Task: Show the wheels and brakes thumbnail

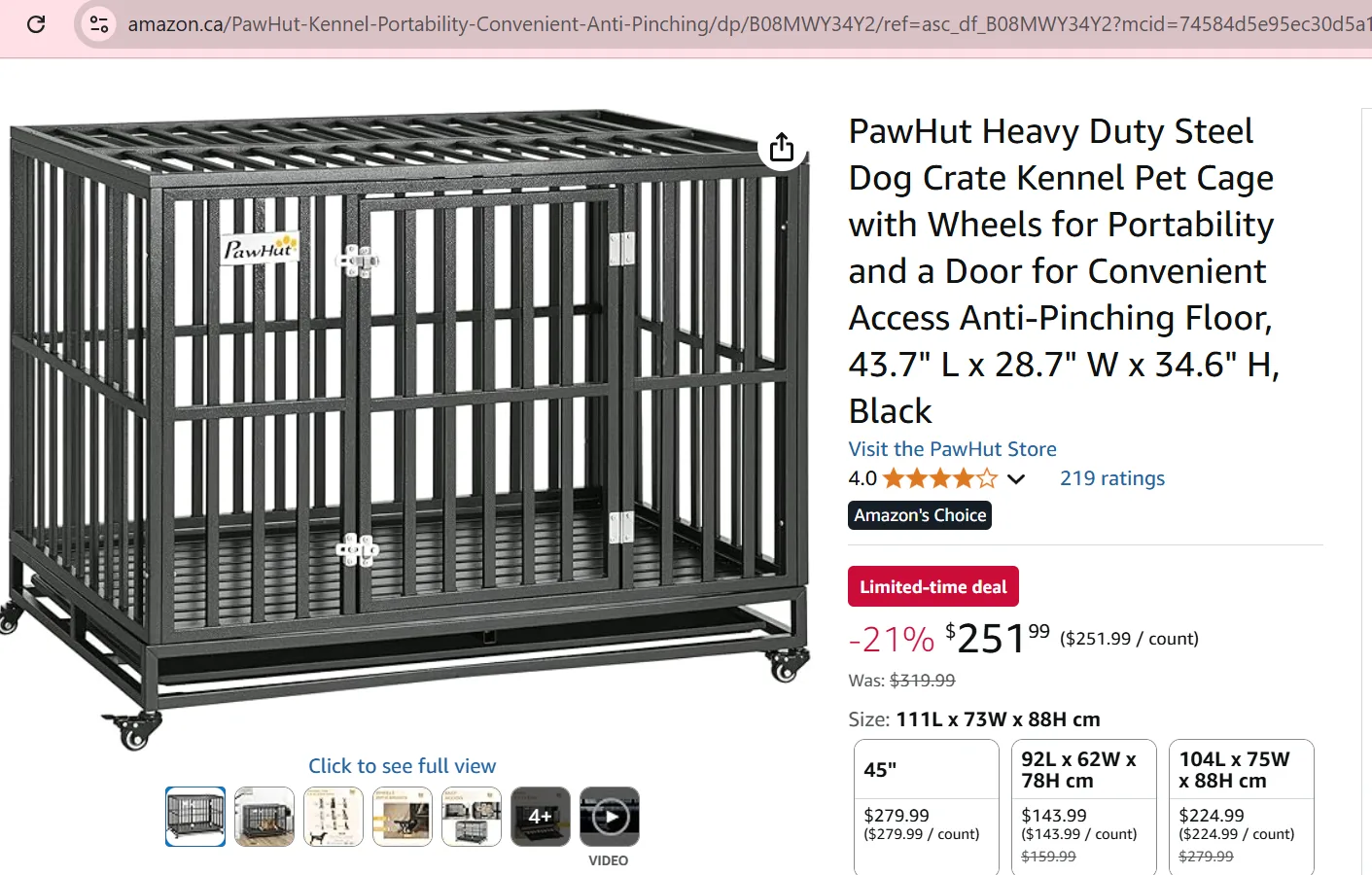Action: (x=403, y=817)
